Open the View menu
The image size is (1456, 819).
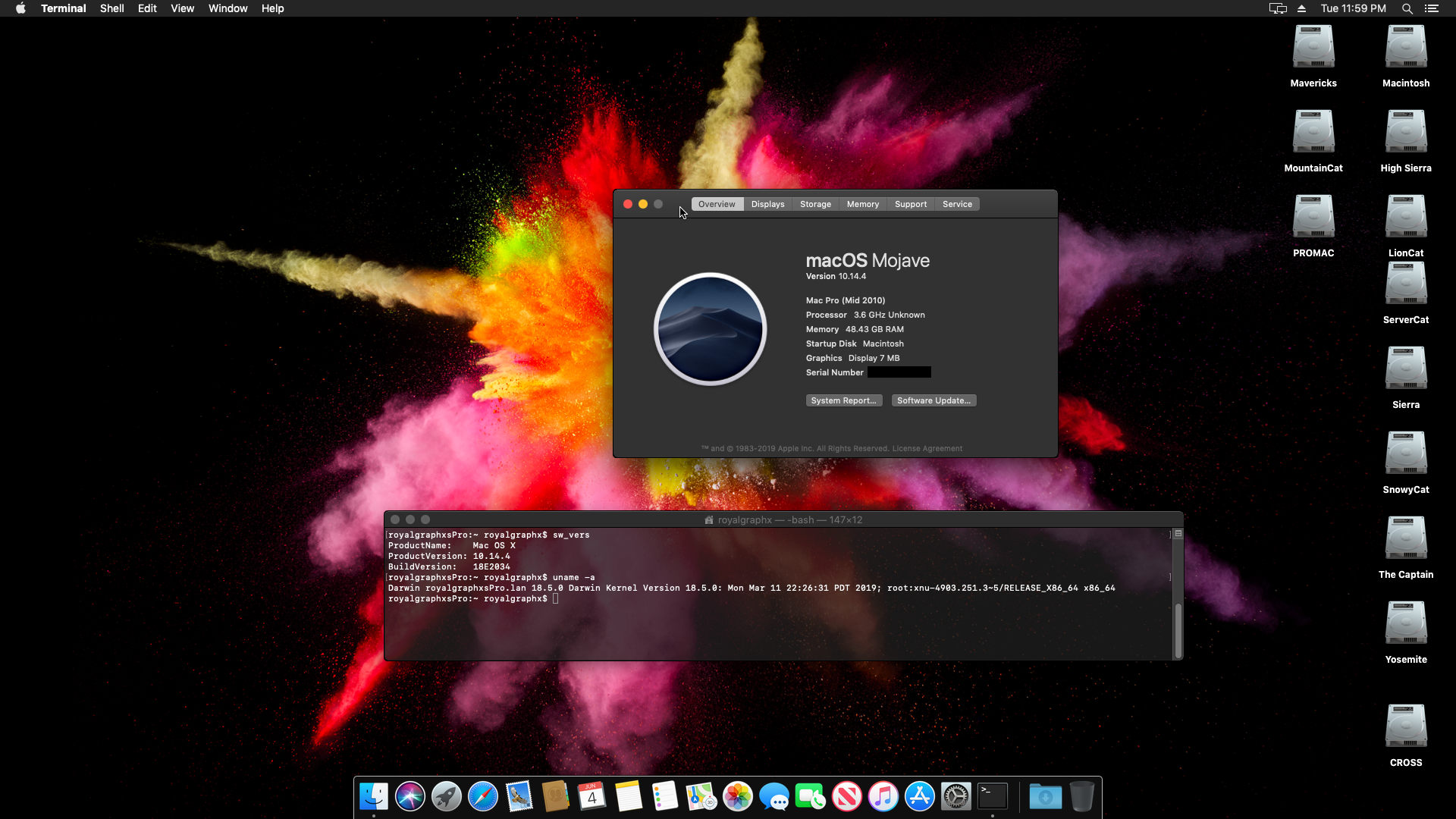pyautogui.click(x=182, y=8)
